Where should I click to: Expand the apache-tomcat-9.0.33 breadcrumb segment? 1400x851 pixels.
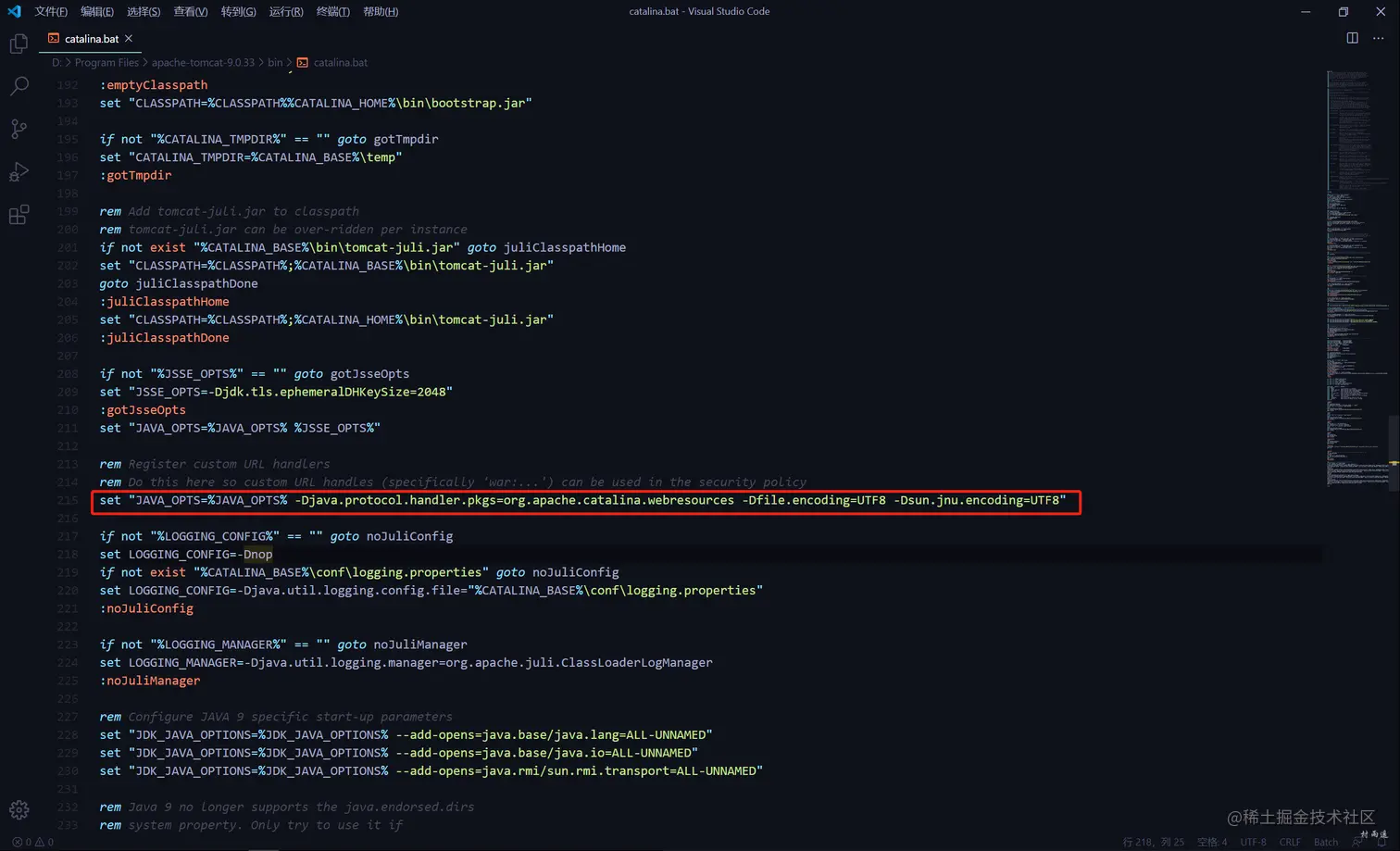click(203, 62)
